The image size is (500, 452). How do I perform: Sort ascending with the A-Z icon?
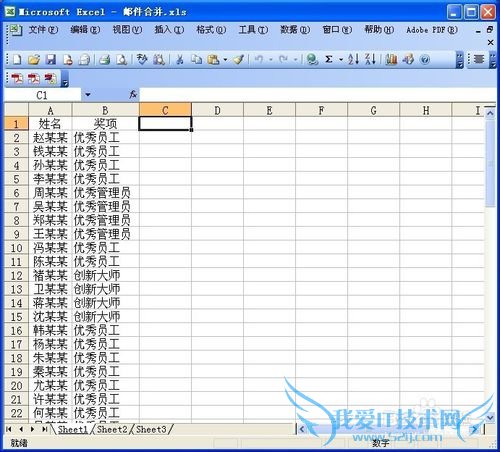click(x=353, y=60)
